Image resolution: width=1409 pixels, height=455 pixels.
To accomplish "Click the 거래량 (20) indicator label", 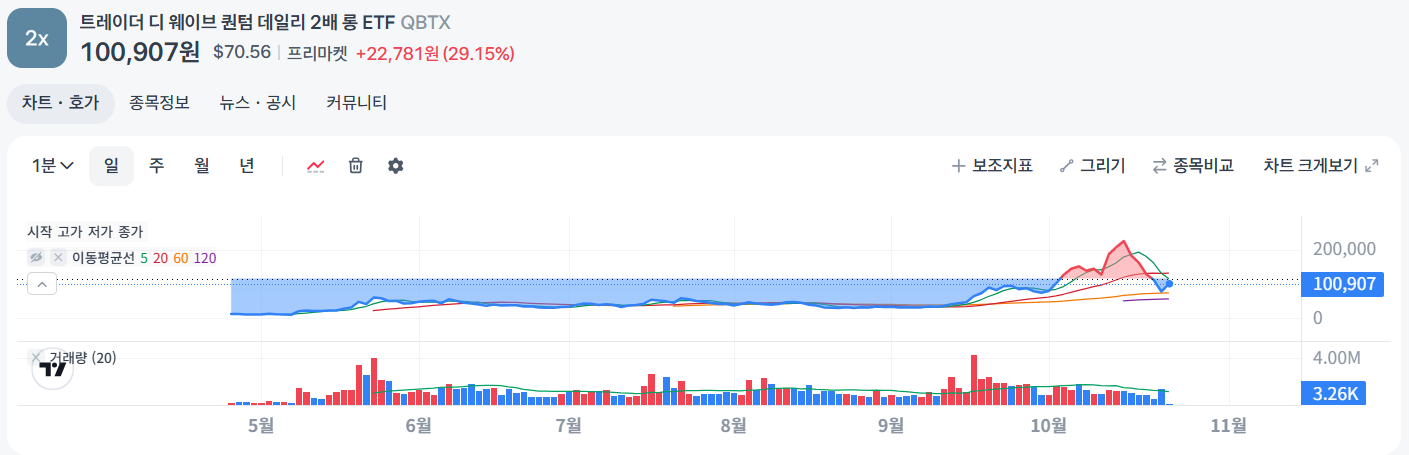I will coord(83,357).
